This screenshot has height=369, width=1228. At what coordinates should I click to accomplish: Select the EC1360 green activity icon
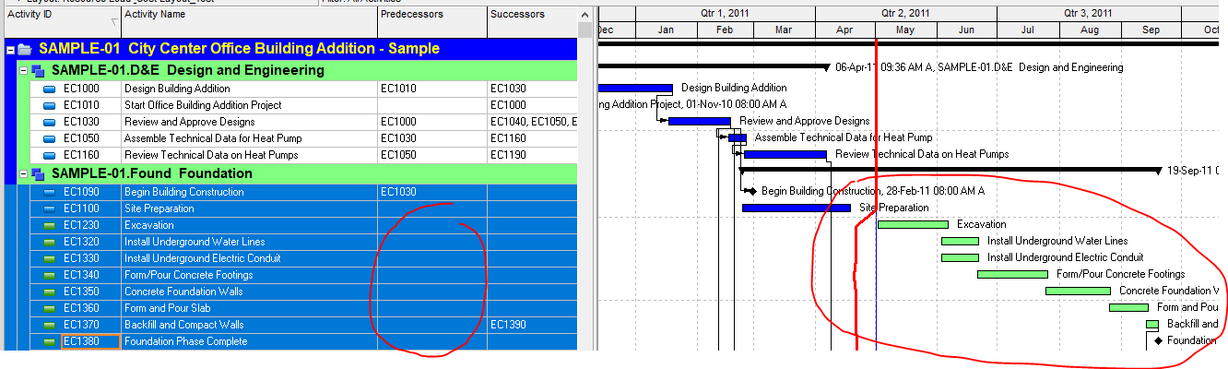point(50,308)
